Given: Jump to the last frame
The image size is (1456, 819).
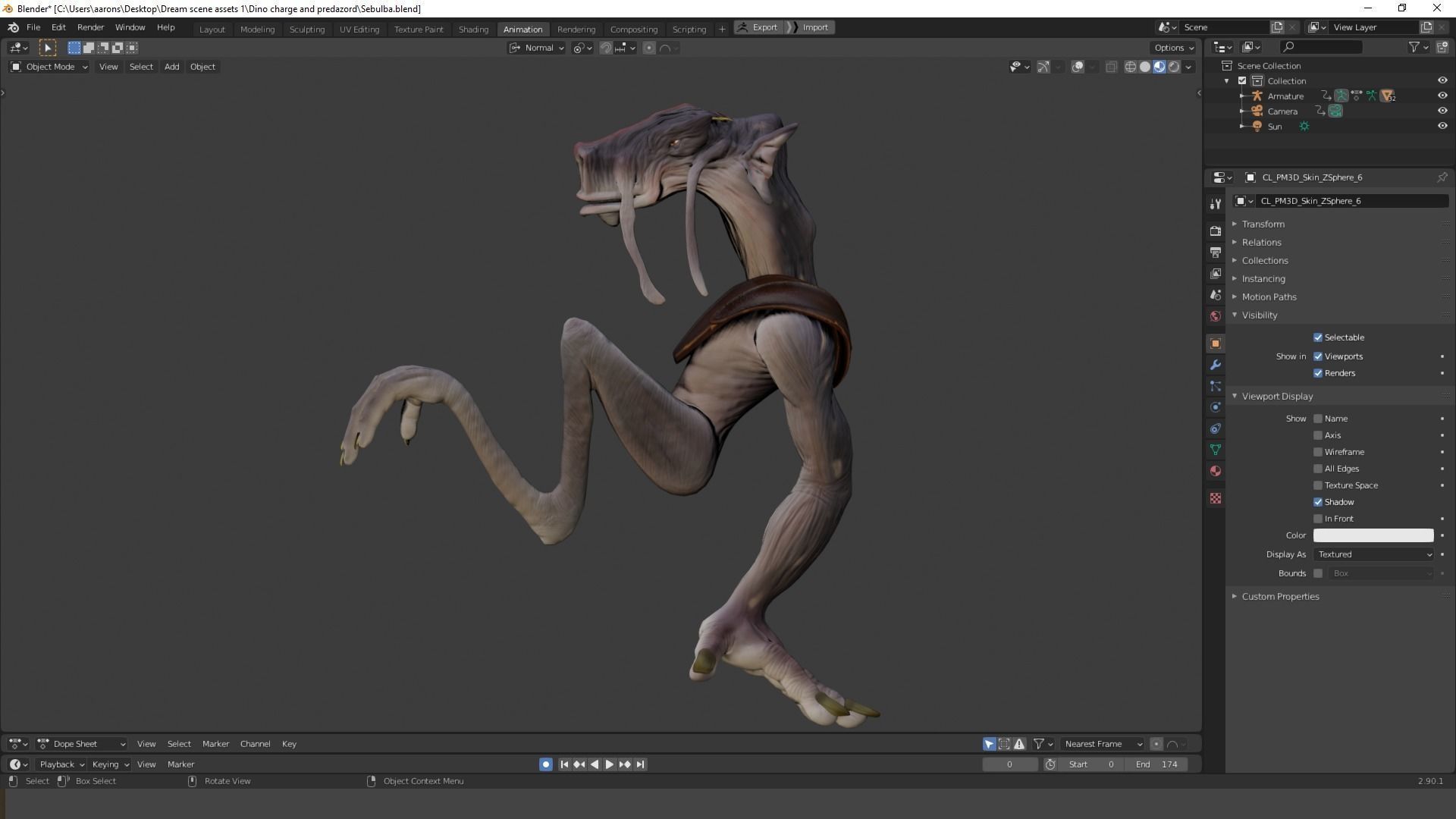Looking at the screenshot, I should [x=640, y=764].
